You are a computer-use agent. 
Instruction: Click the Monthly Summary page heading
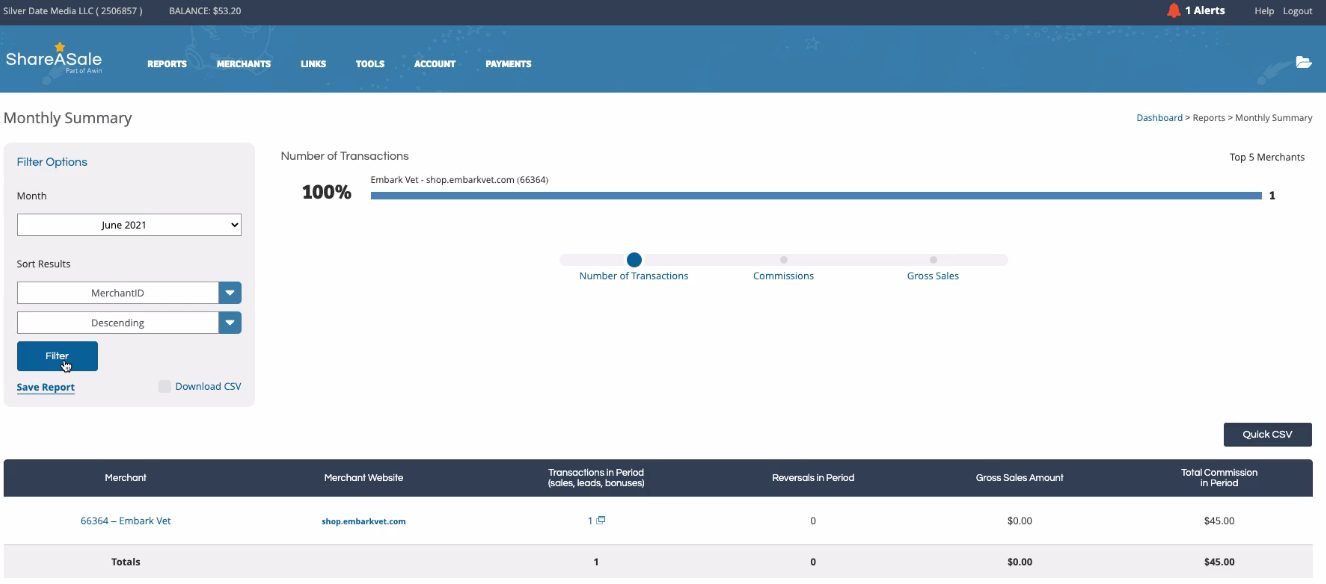(68, 118)
